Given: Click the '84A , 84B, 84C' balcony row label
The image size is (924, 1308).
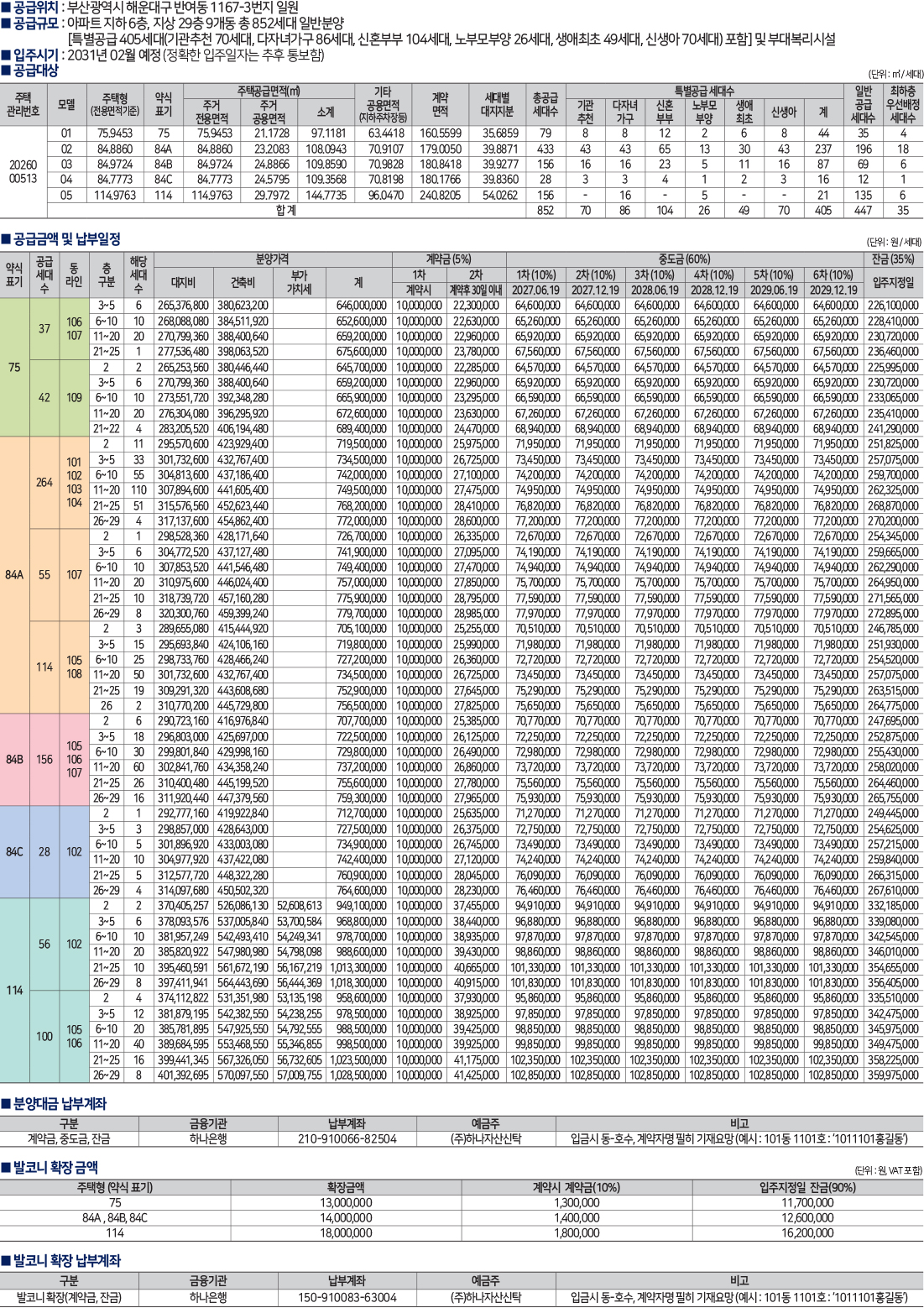Looking at the screenshot, I should [115, 1217].
